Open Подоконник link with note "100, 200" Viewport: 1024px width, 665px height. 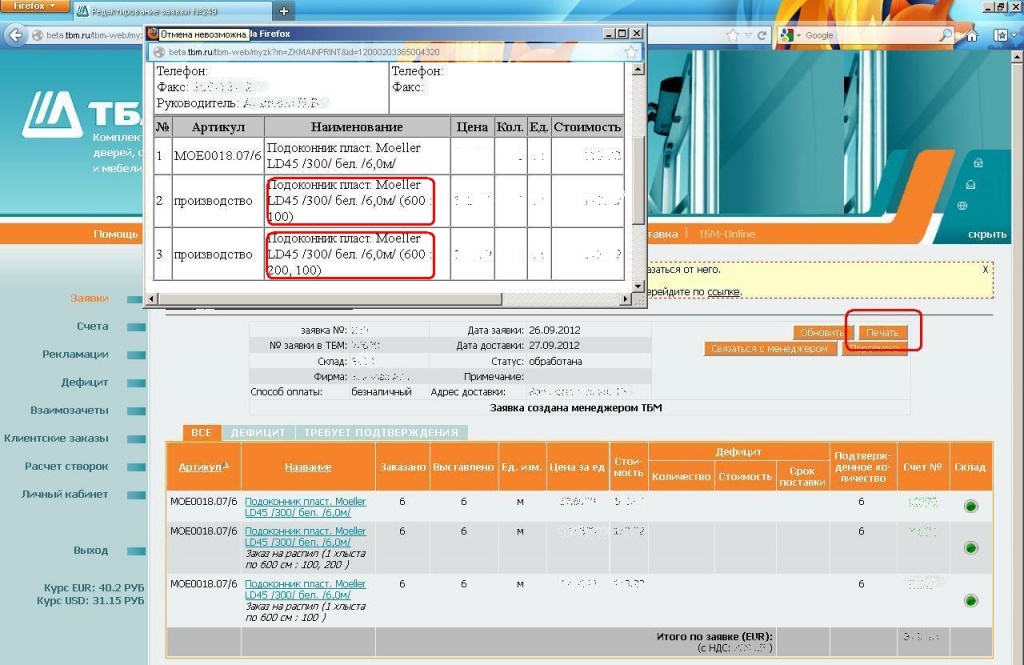coord(305,537)
